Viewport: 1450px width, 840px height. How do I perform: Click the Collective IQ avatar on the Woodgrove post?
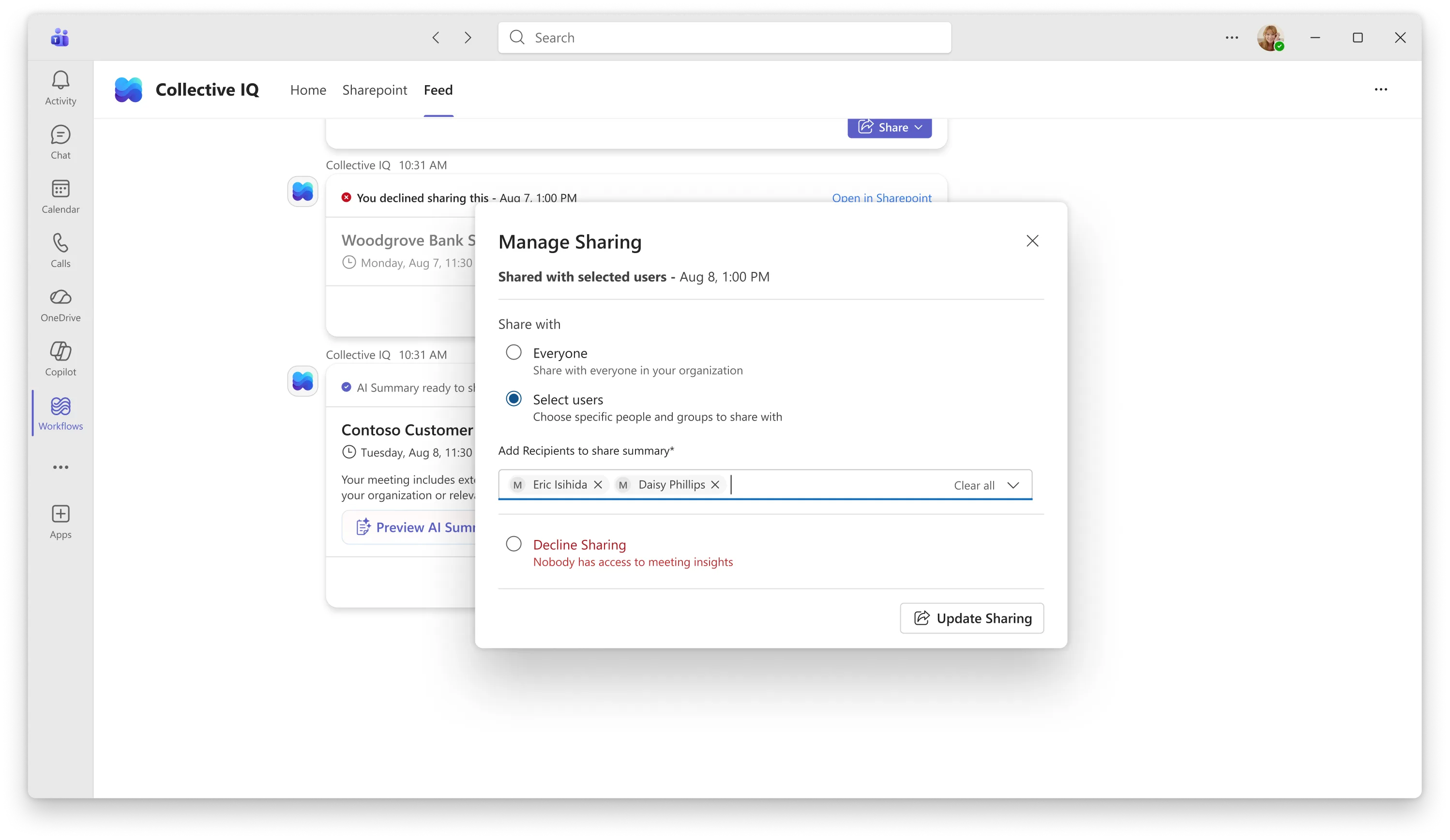tap(302, 192)
